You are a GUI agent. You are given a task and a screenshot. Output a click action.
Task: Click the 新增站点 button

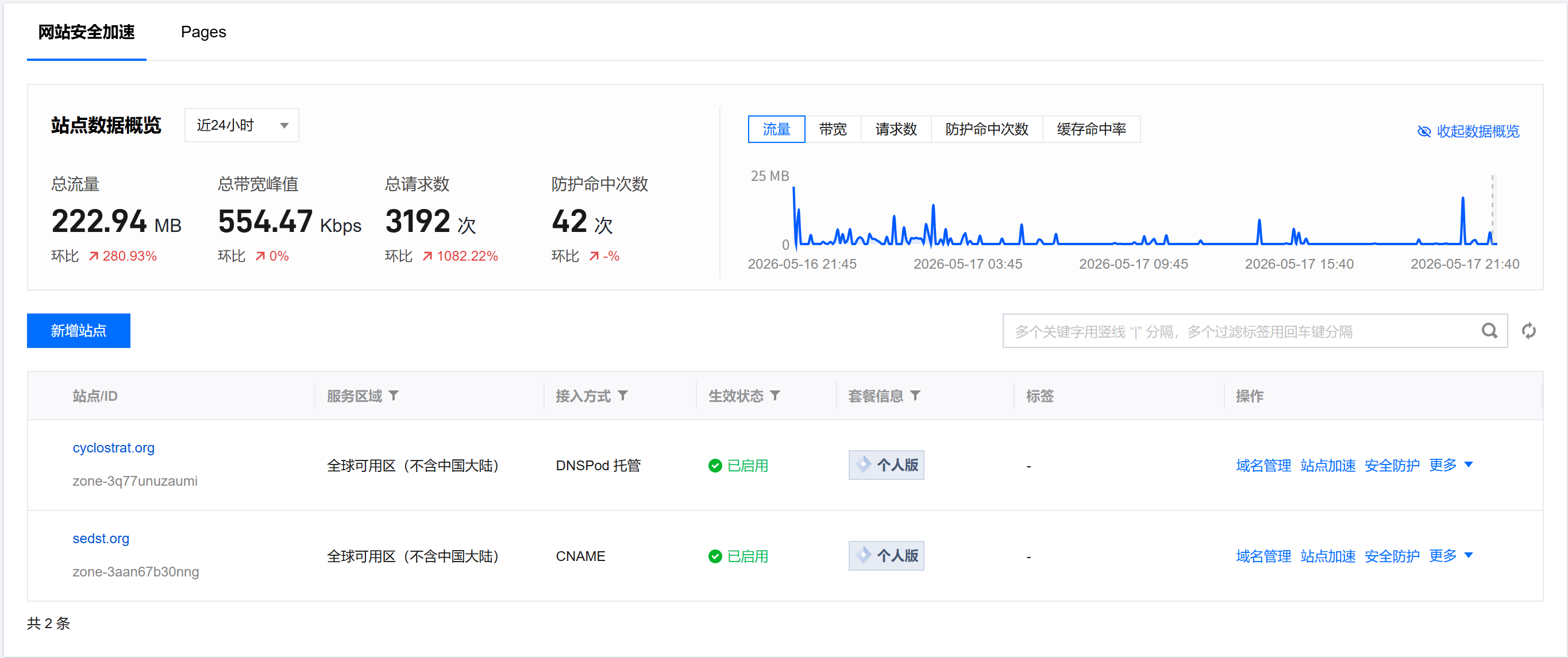(x=79, y=331)
